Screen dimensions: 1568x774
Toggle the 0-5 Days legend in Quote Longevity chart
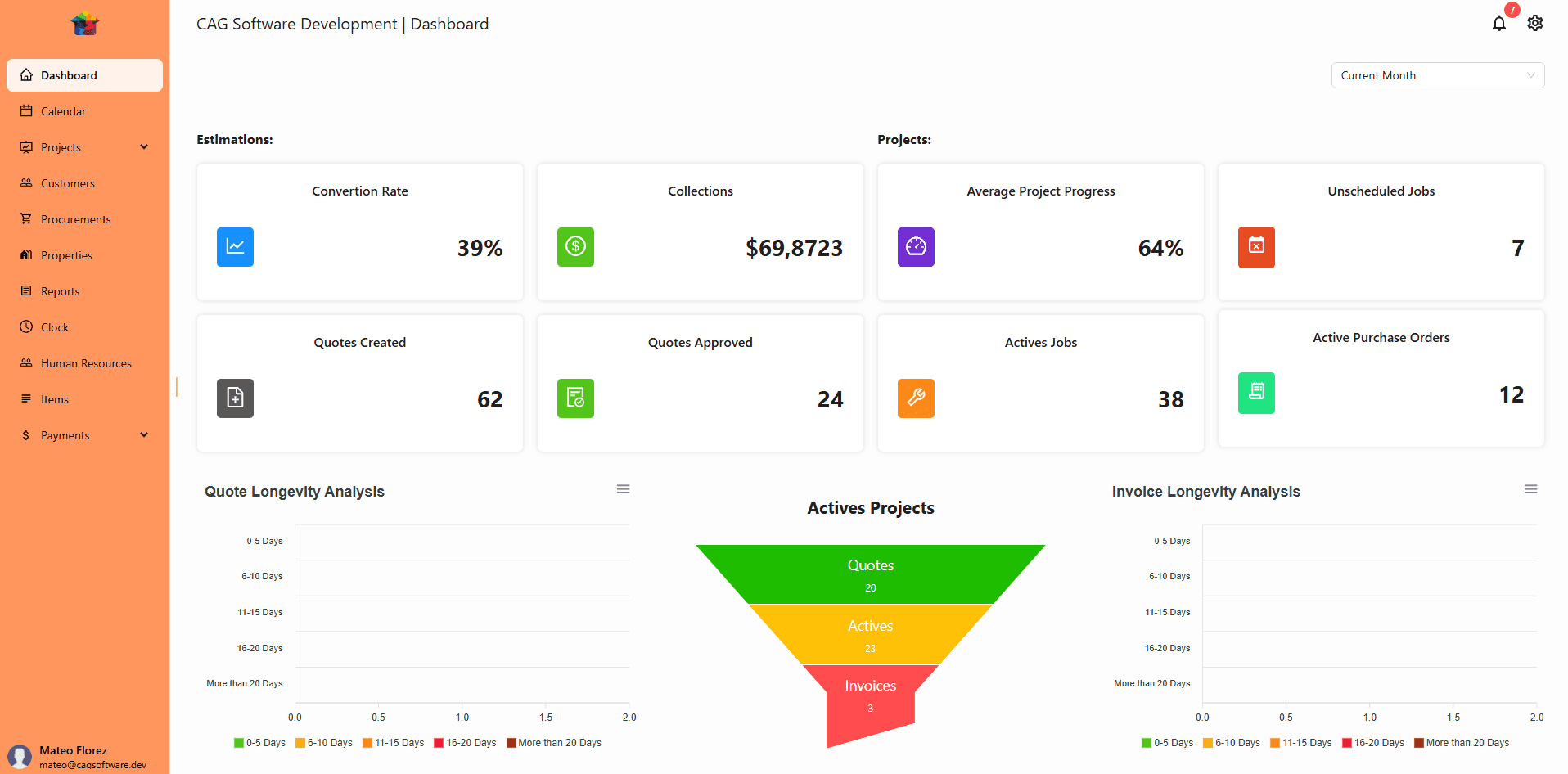click(259, 742)
